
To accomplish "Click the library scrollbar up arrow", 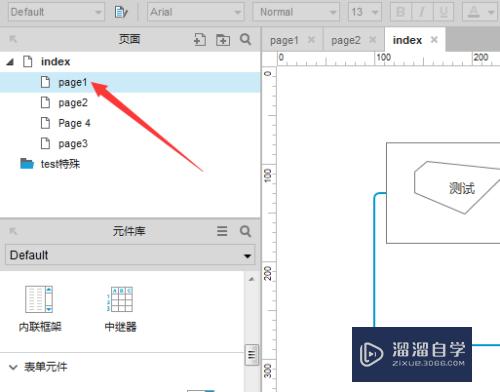I will click(252, 279).
